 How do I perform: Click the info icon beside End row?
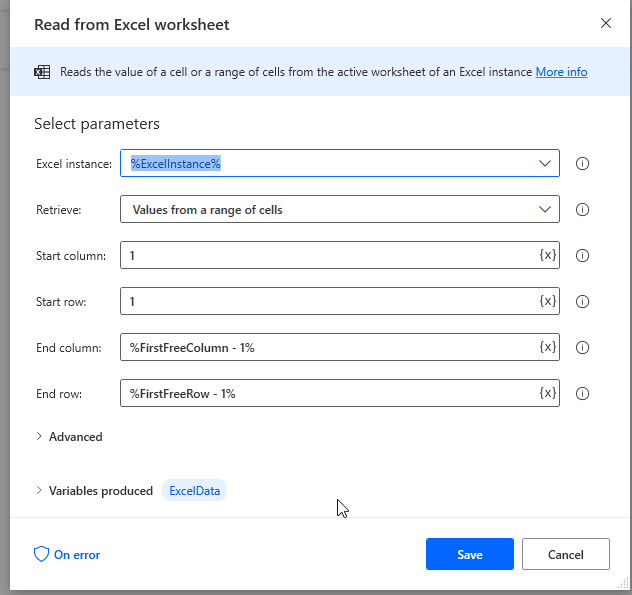[582, 394]
